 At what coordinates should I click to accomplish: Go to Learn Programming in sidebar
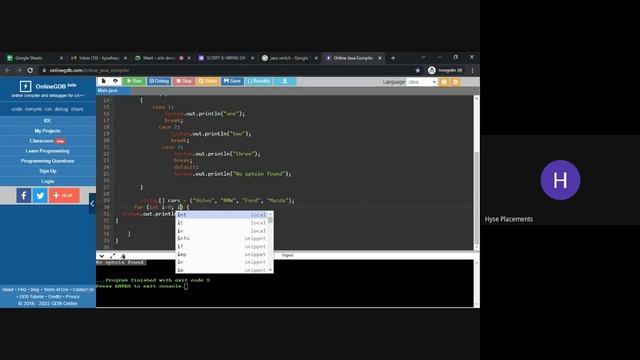click(47, 151)
